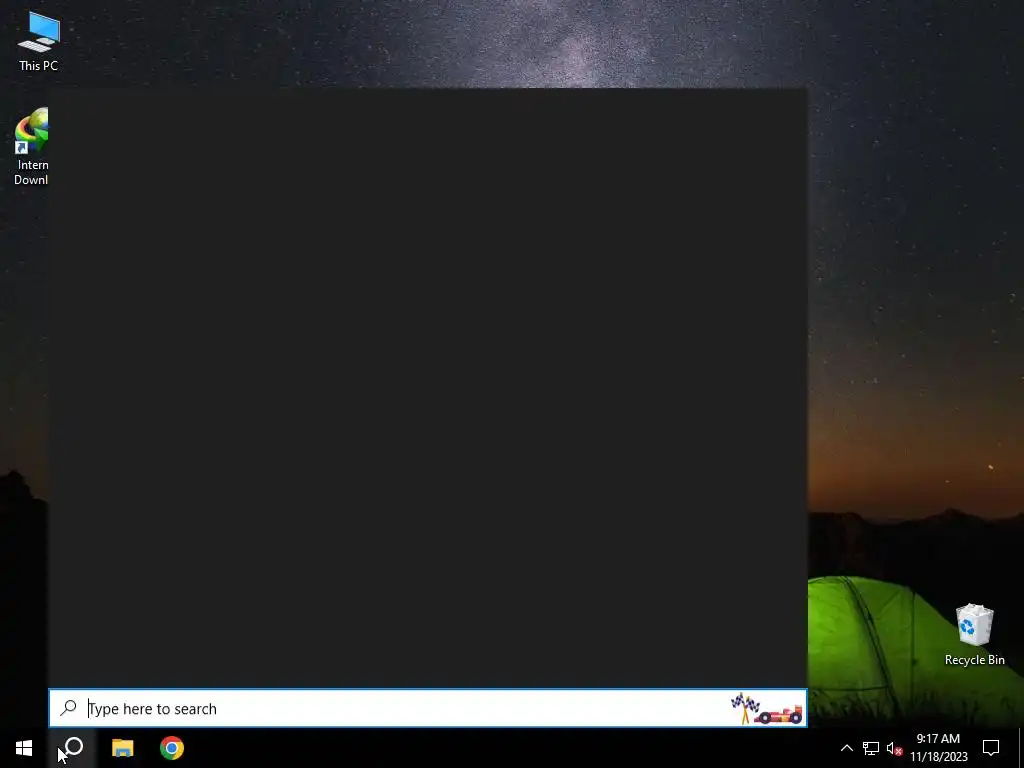Open the Windows Start menu
1024x768 pixels.
[x=24, y=748]
